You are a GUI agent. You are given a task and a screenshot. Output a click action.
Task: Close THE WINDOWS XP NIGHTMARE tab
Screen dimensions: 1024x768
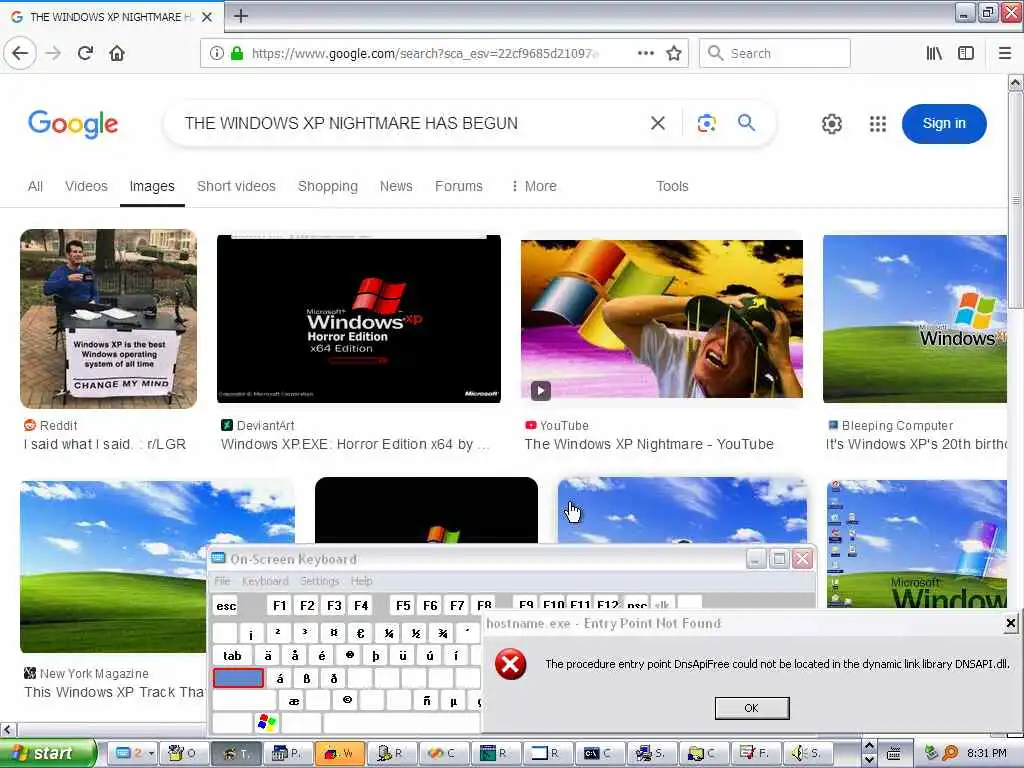(x=207, y=17)
